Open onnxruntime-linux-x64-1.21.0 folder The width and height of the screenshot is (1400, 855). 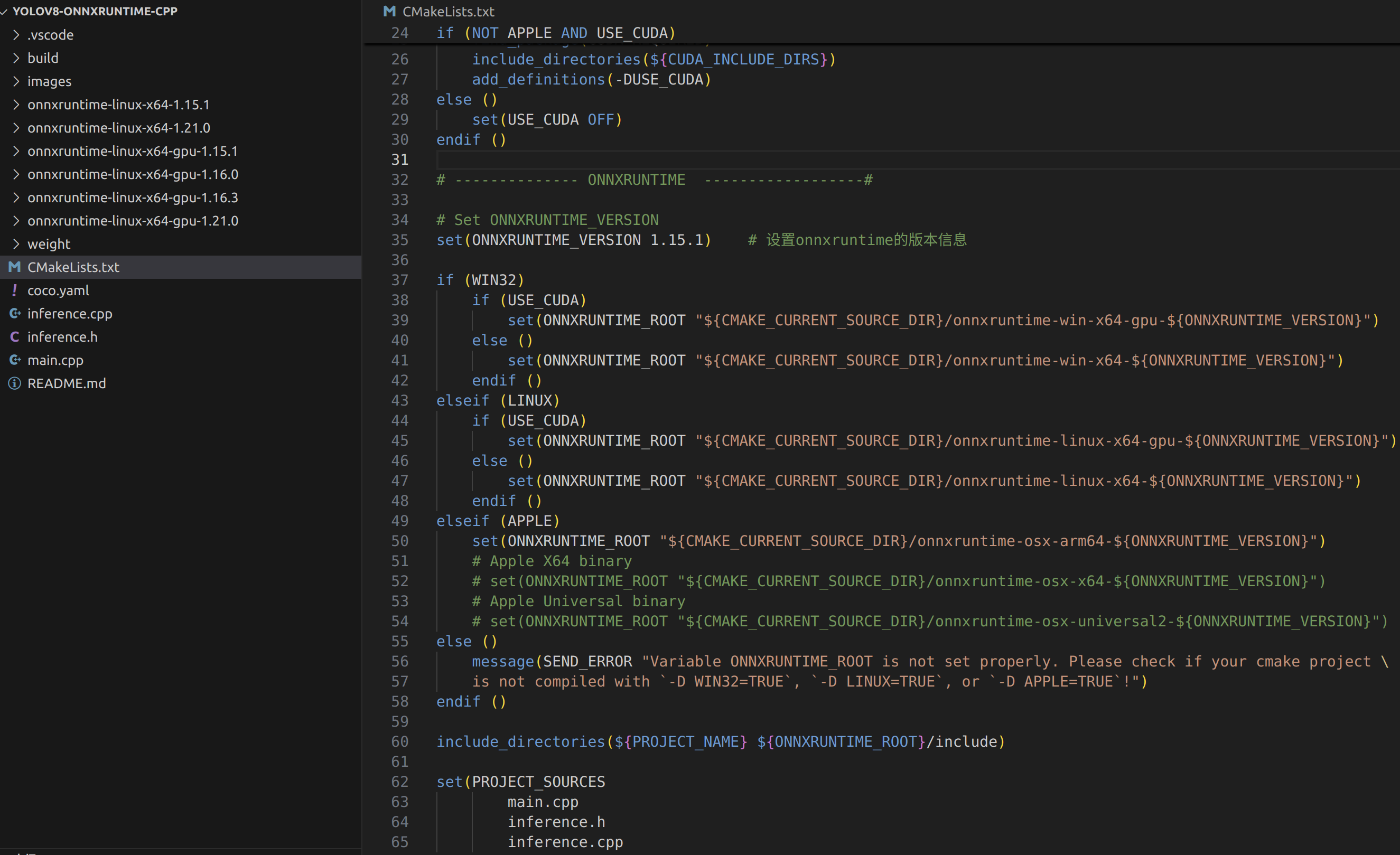coord(119,128)
